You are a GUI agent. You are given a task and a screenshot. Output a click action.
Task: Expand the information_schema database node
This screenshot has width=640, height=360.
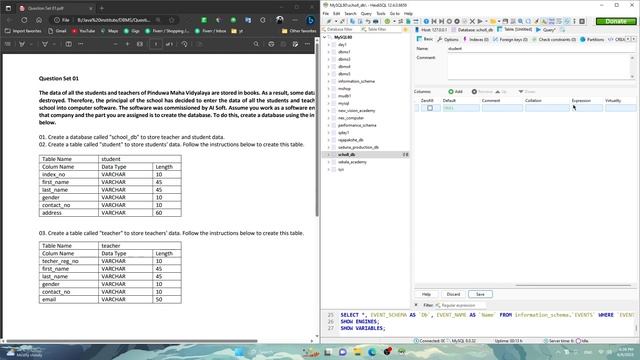click(x=329, y=81)
